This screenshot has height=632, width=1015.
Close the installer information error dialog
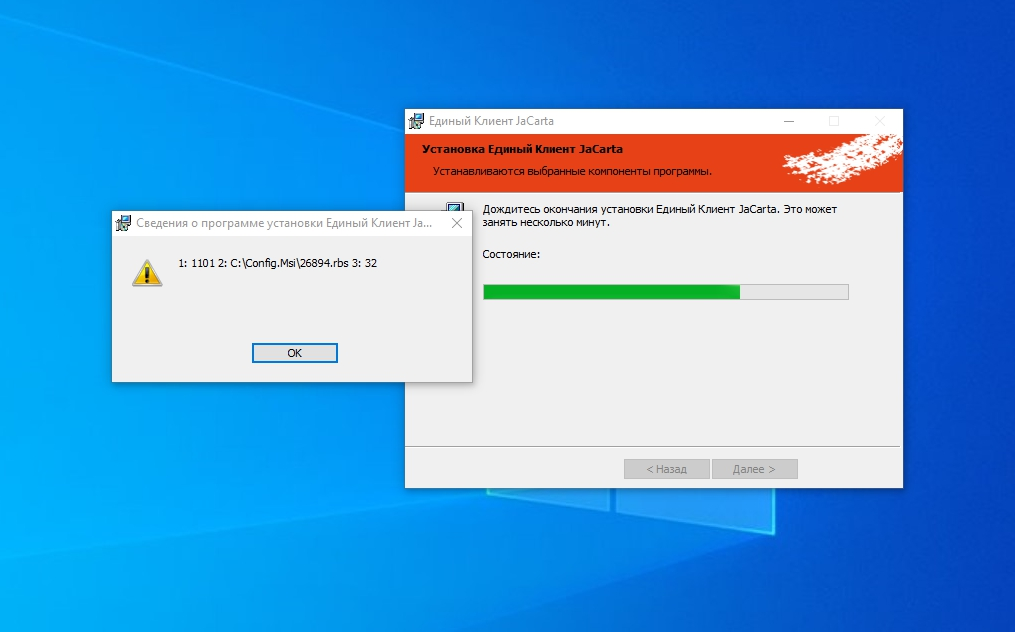pos(456,223)
